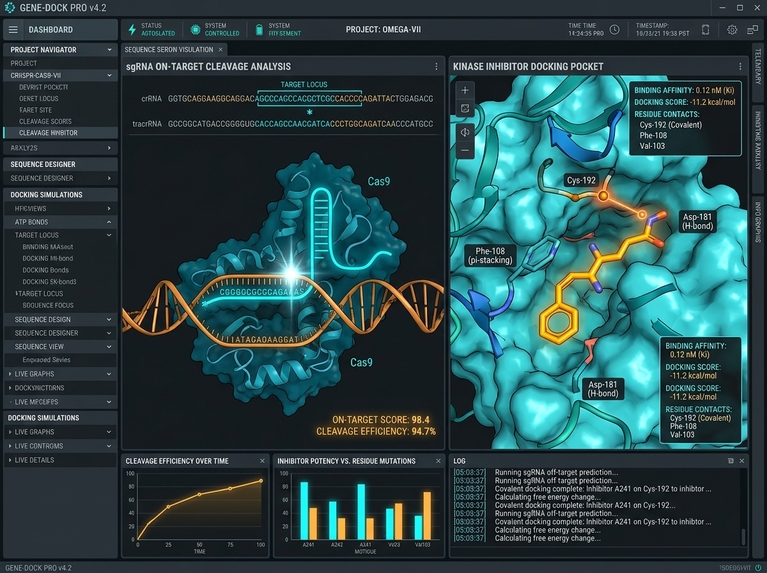The height and width of the screenshot is (573, 767).
Task: Expand the DOCKYNICTORNS triangle
Action: (x=10, y=388)
